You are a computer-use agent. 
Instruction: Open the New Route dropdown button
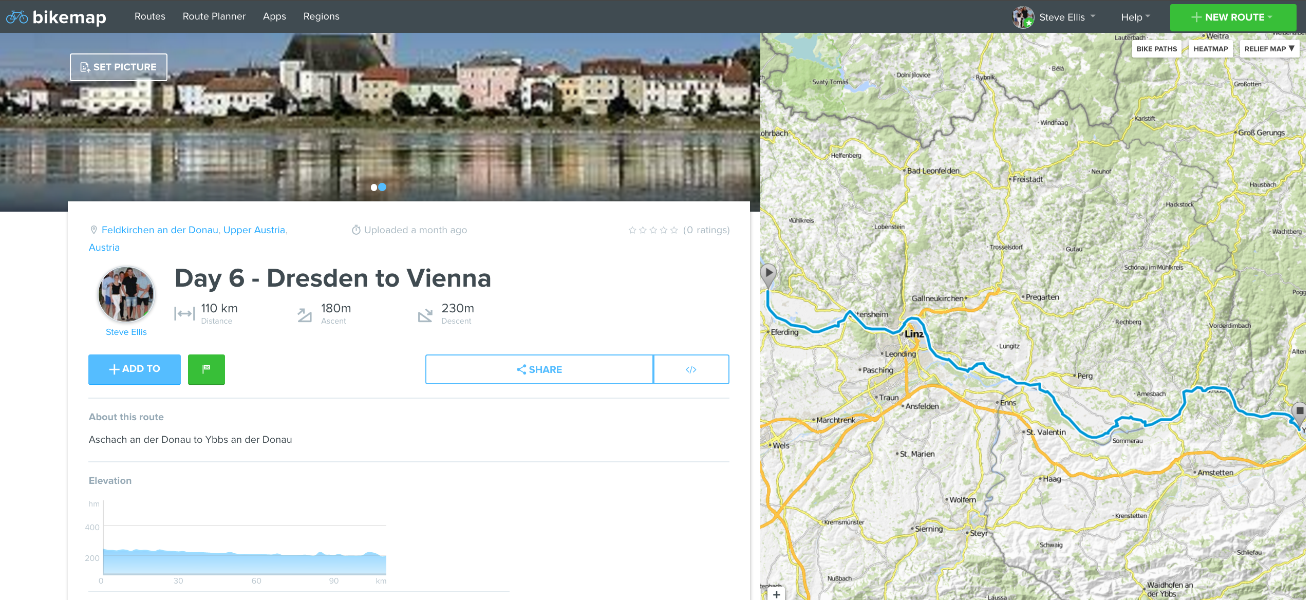[x=1235, y=17]
